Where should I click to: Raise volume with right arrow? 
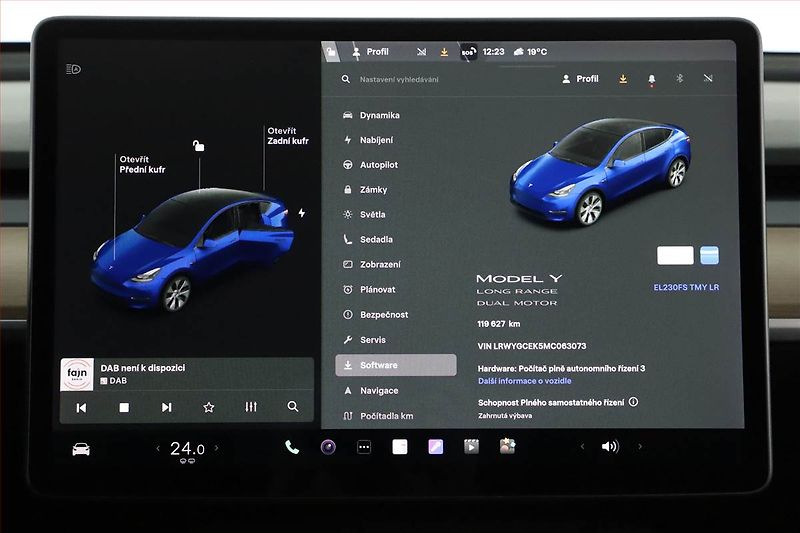coord(640,447)
